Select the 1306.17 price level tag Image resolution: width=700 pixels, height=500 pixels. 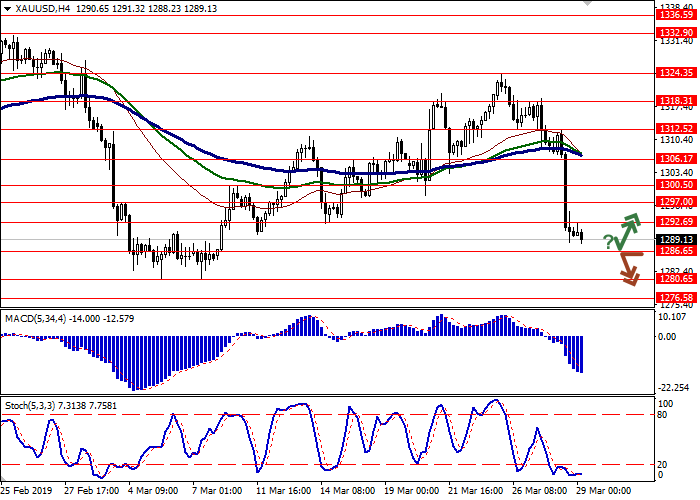[x=676, y=159]
